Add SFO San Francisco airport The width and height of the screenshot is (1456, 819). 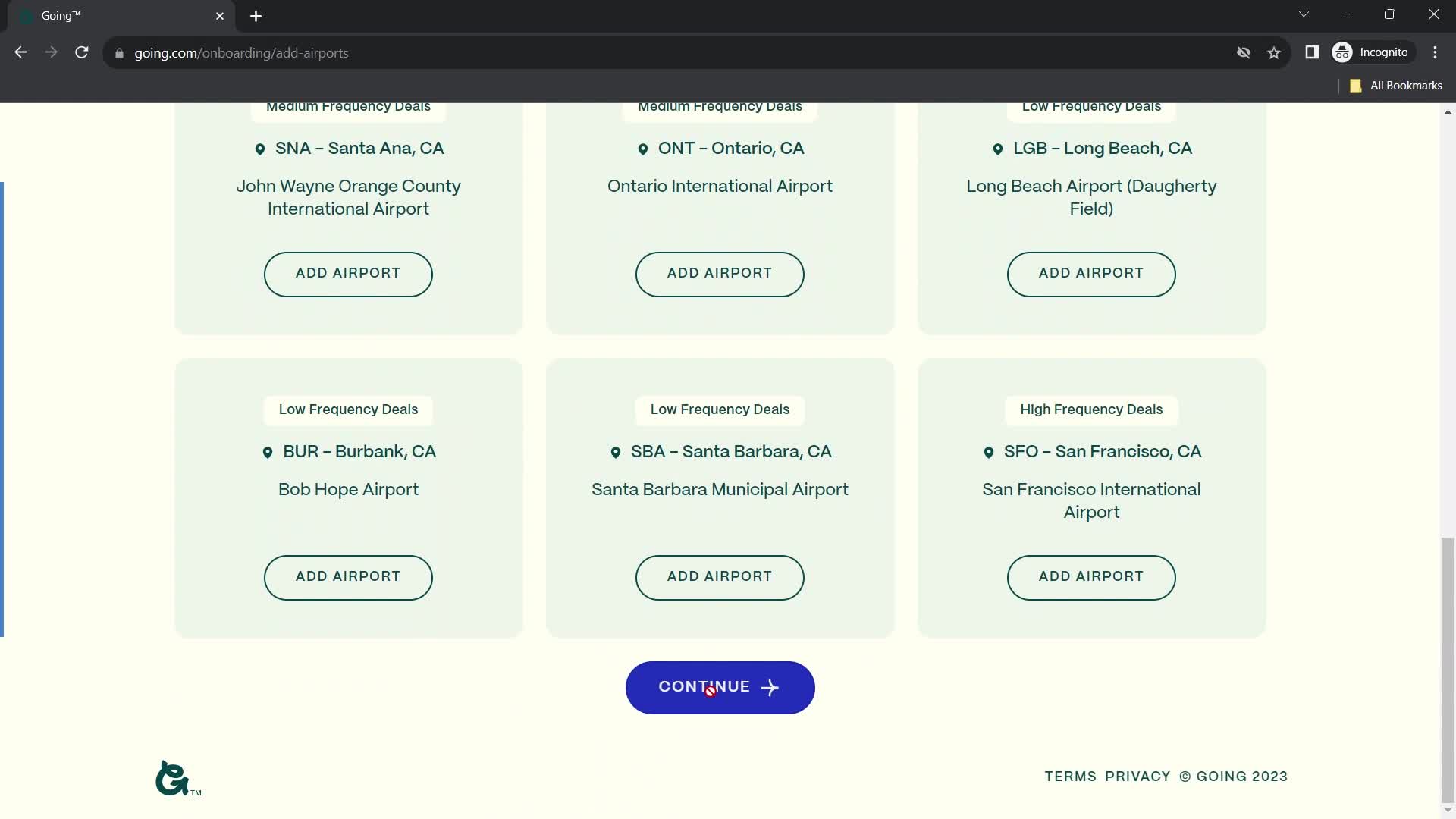1091,576
